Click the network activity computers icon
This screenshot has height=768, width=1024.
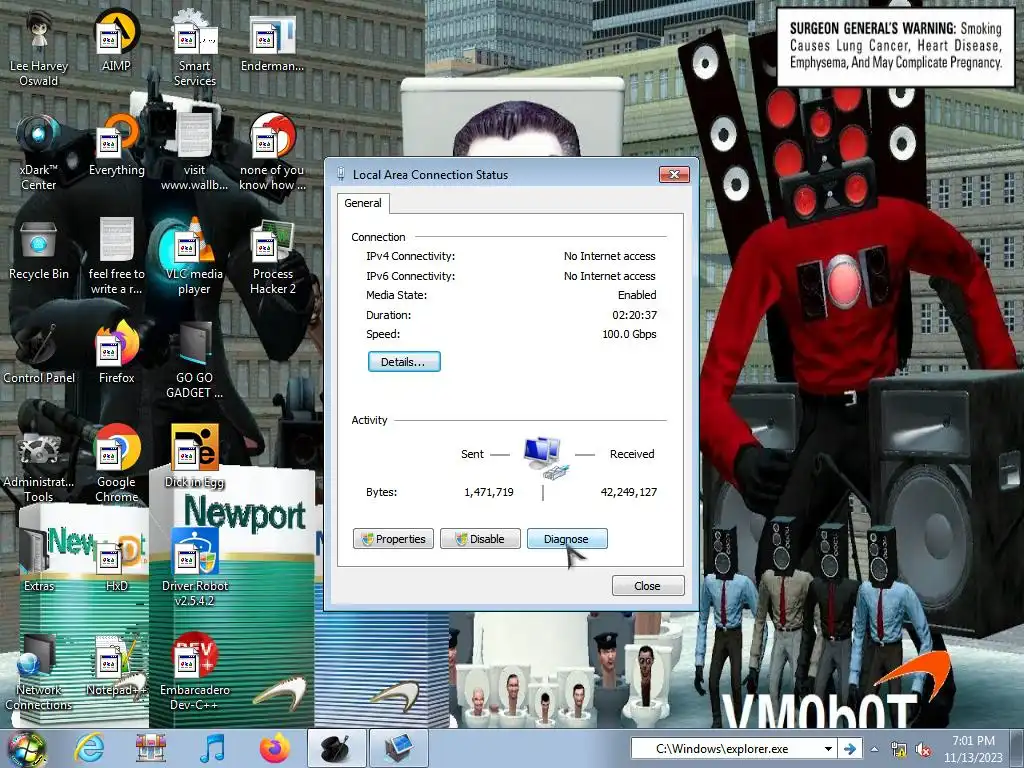pos(545,458)
